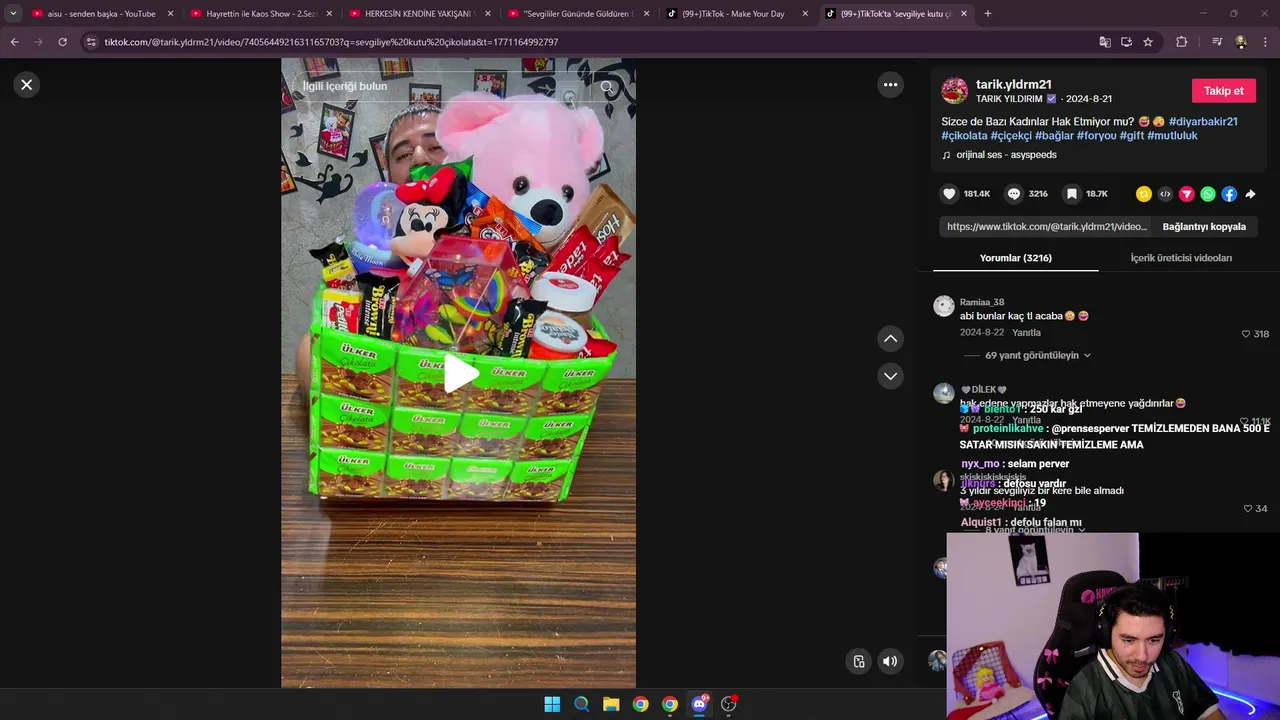Follow with the Takip et button
The height and width of the screenshot is (720, 1280).
pos(1223,91)
